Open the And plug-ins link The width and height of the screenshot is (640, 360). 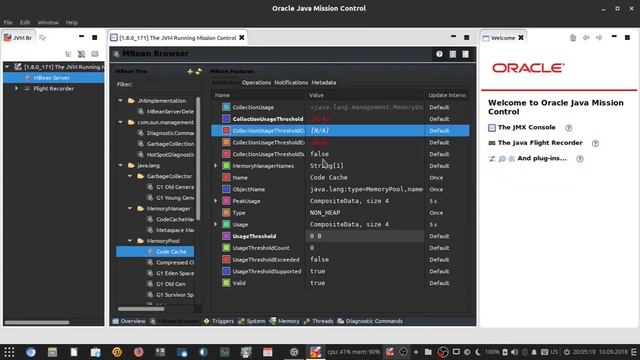point(542,158)
